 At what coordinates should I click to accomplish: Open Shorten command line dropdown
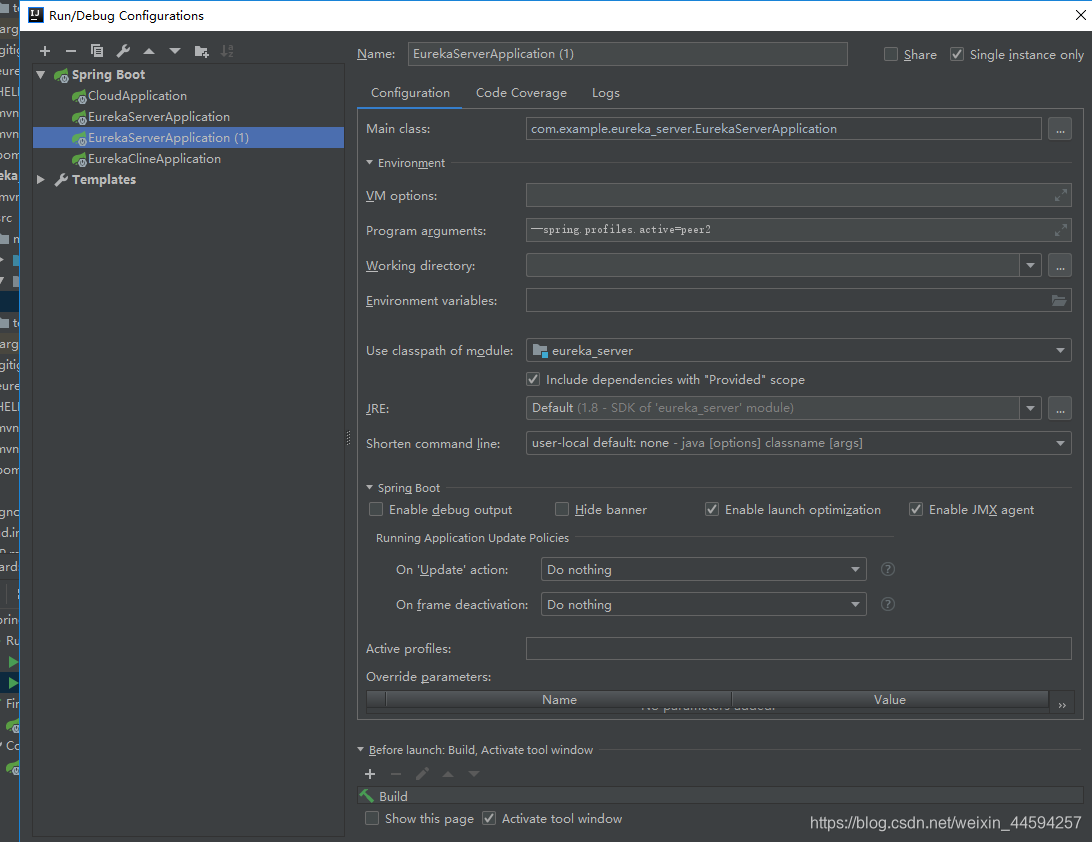[1060, 444]
